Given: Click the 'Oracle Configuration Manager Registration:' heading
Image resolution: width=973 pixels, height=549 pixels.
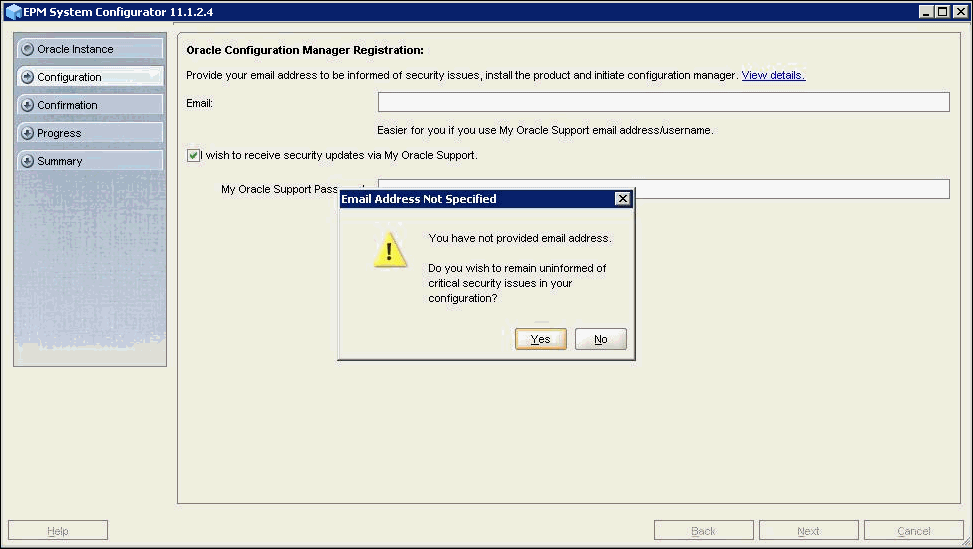Looking at the screenshot, I should pyautogui.click(x=305, y=50).
